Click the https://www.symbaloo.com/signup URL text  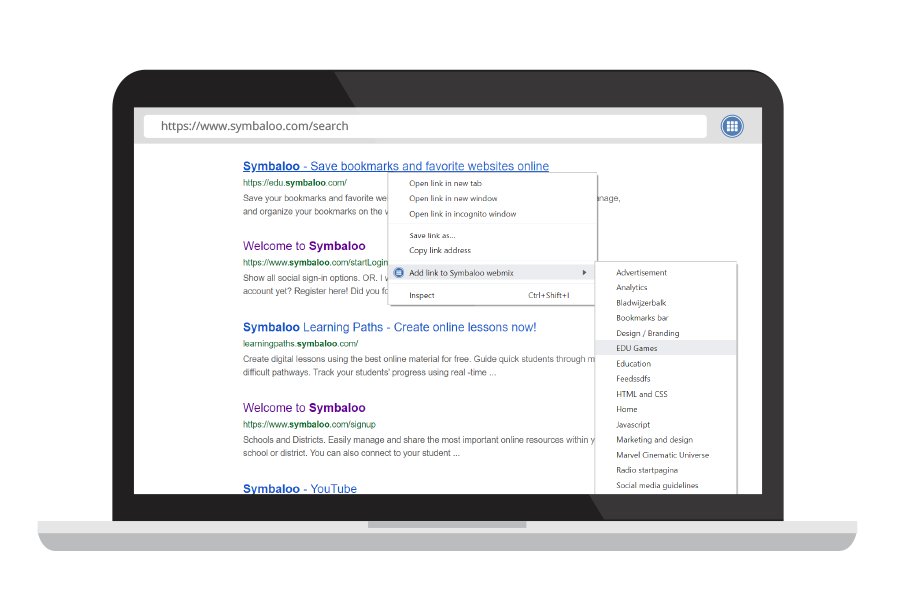[309, 424]
